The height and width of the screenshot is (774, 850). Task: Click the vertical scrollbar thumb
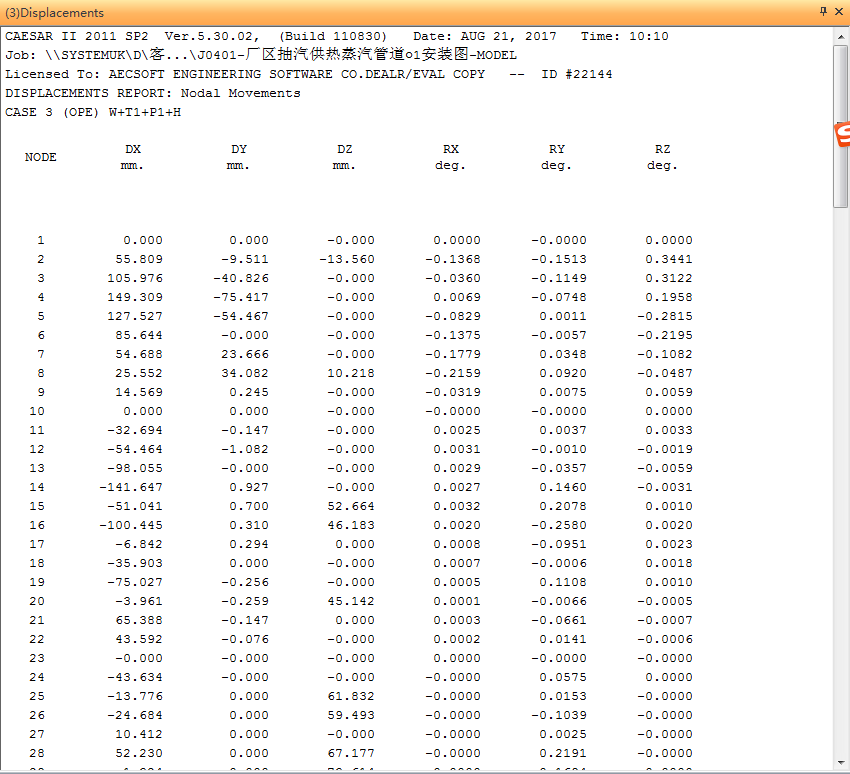point(841,125)
